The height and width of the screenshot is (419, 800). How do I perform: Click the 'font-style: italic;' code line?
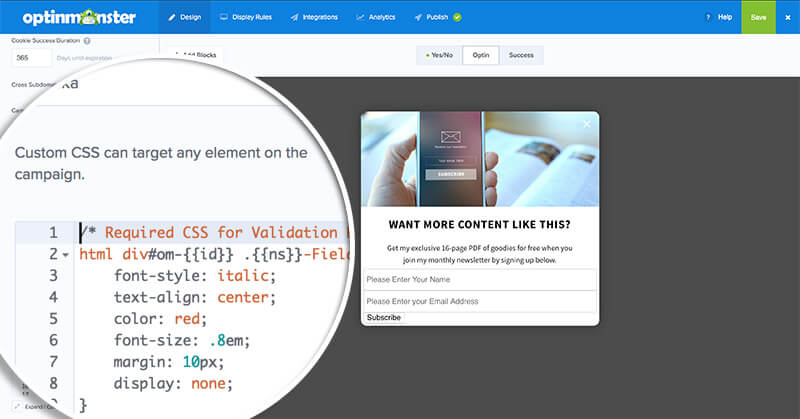[x=195, y=276]
